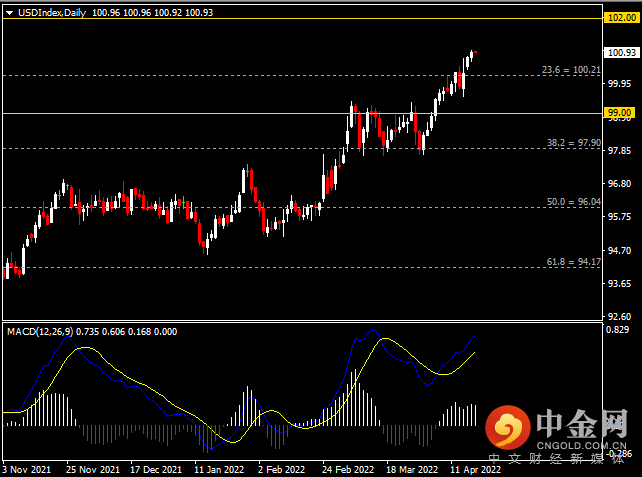Image resolution: width=642 pixels, height=477 pixels.
Task: Select the 99.00 yellow price label
Action: [619, 113]
